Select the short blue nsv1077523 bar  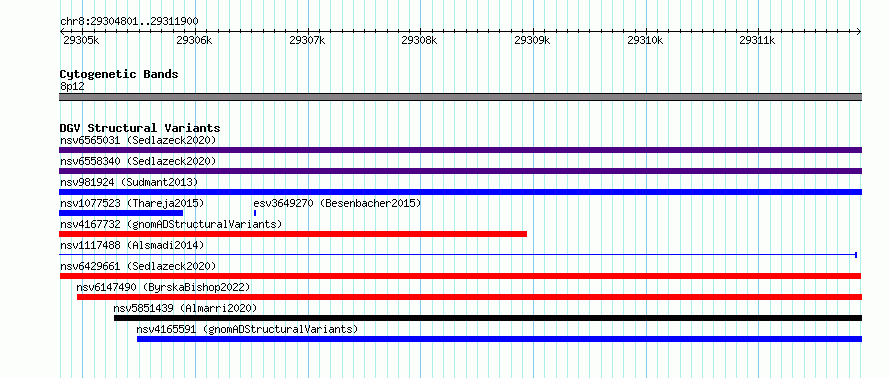coord(121,213)
